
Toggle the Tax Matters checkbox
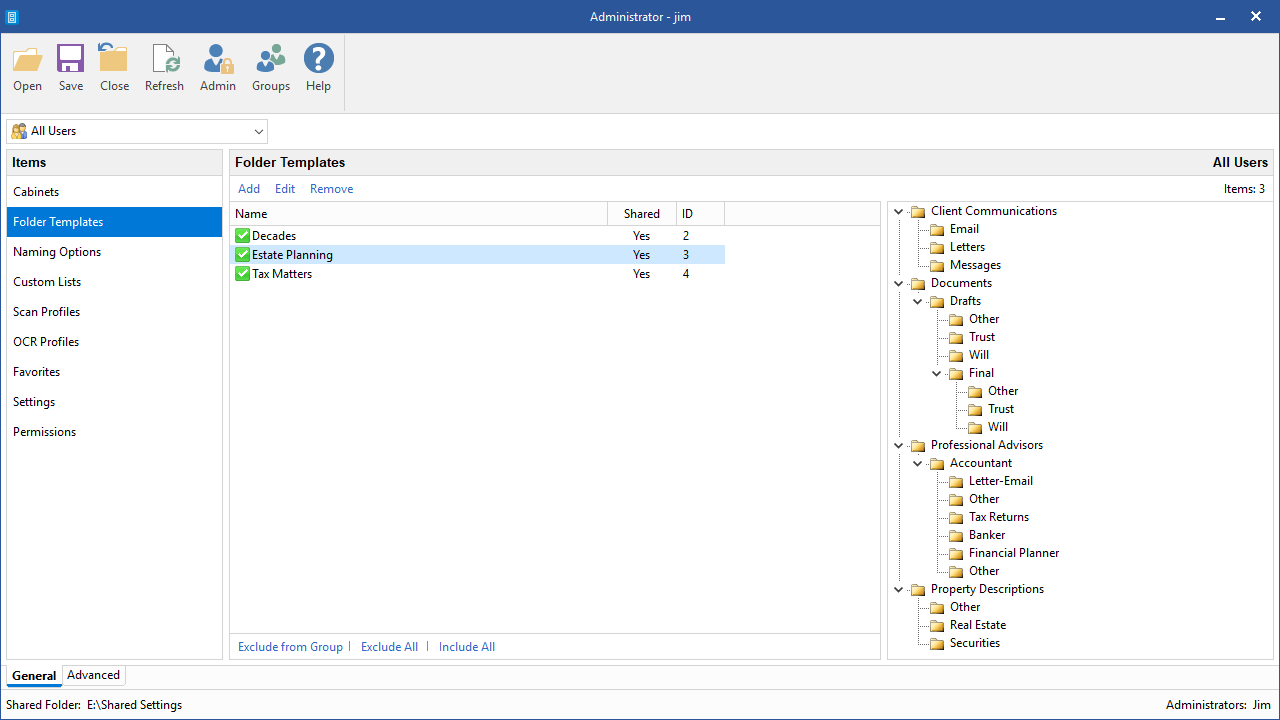point(242,274)
